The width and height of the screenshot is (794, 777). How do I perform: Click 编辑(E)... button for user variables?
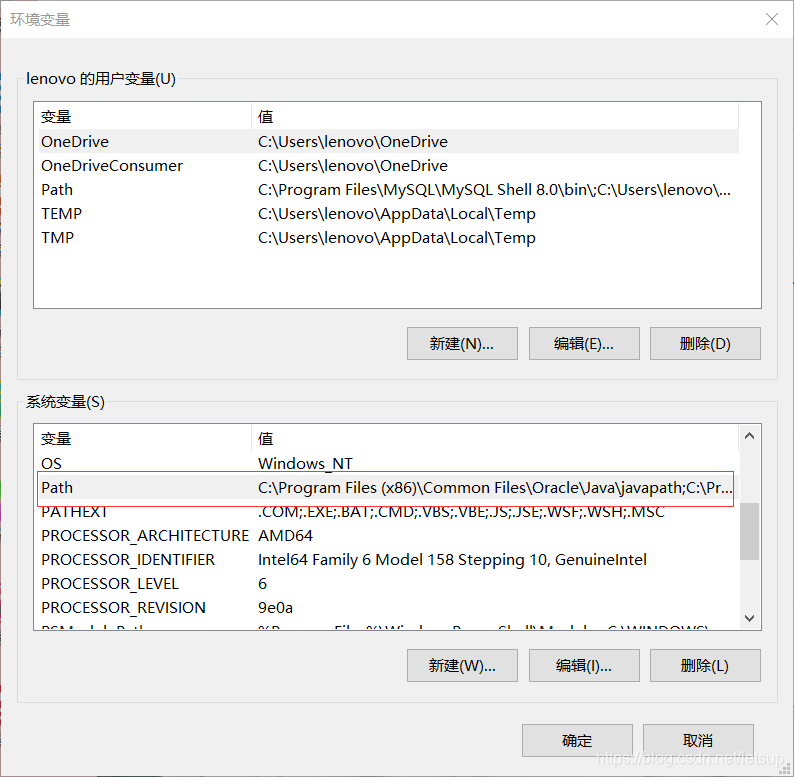pos(584,343)
